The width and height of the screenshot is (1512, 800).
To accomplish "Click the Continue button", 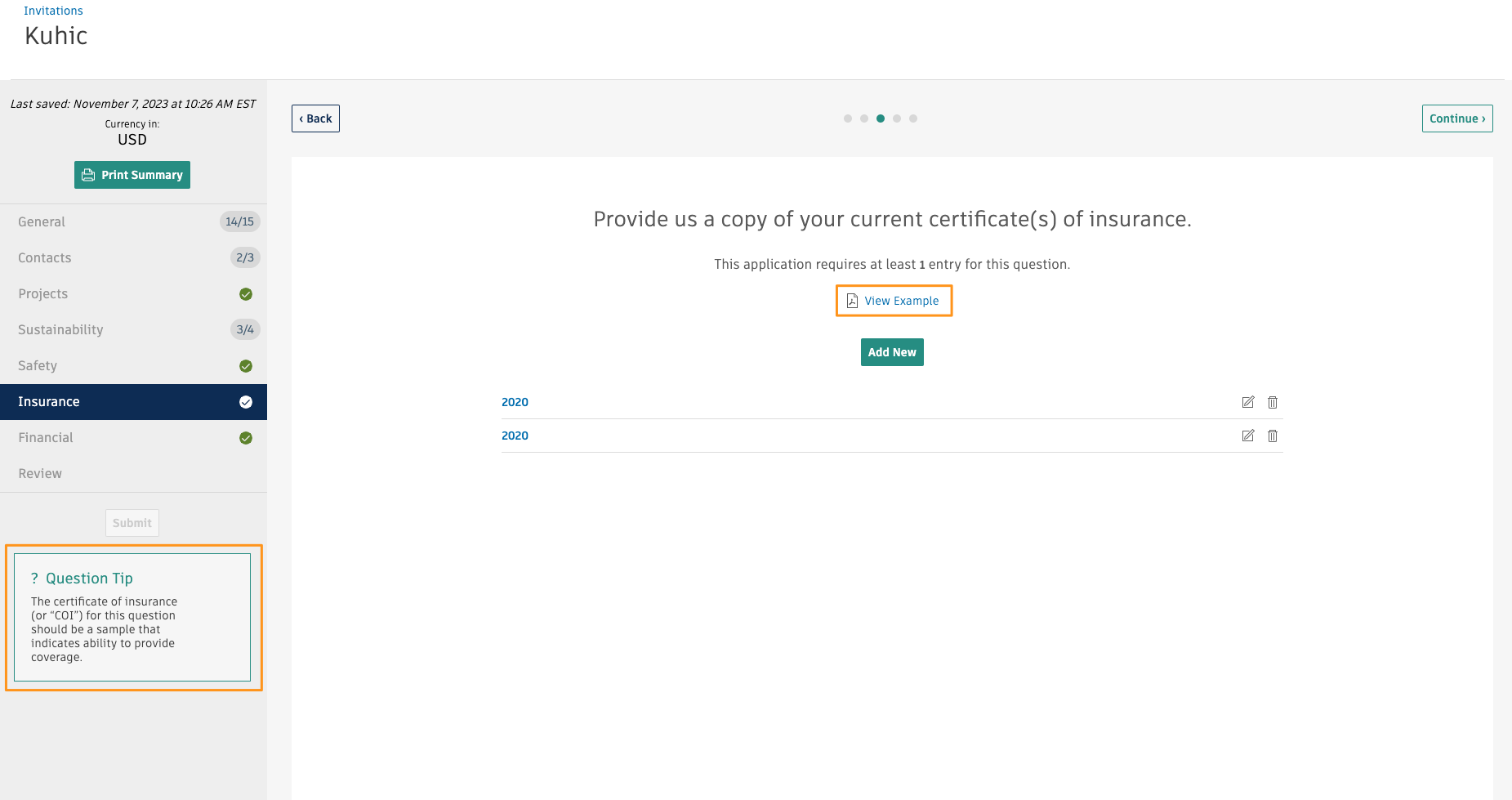I will point(1457,118).
